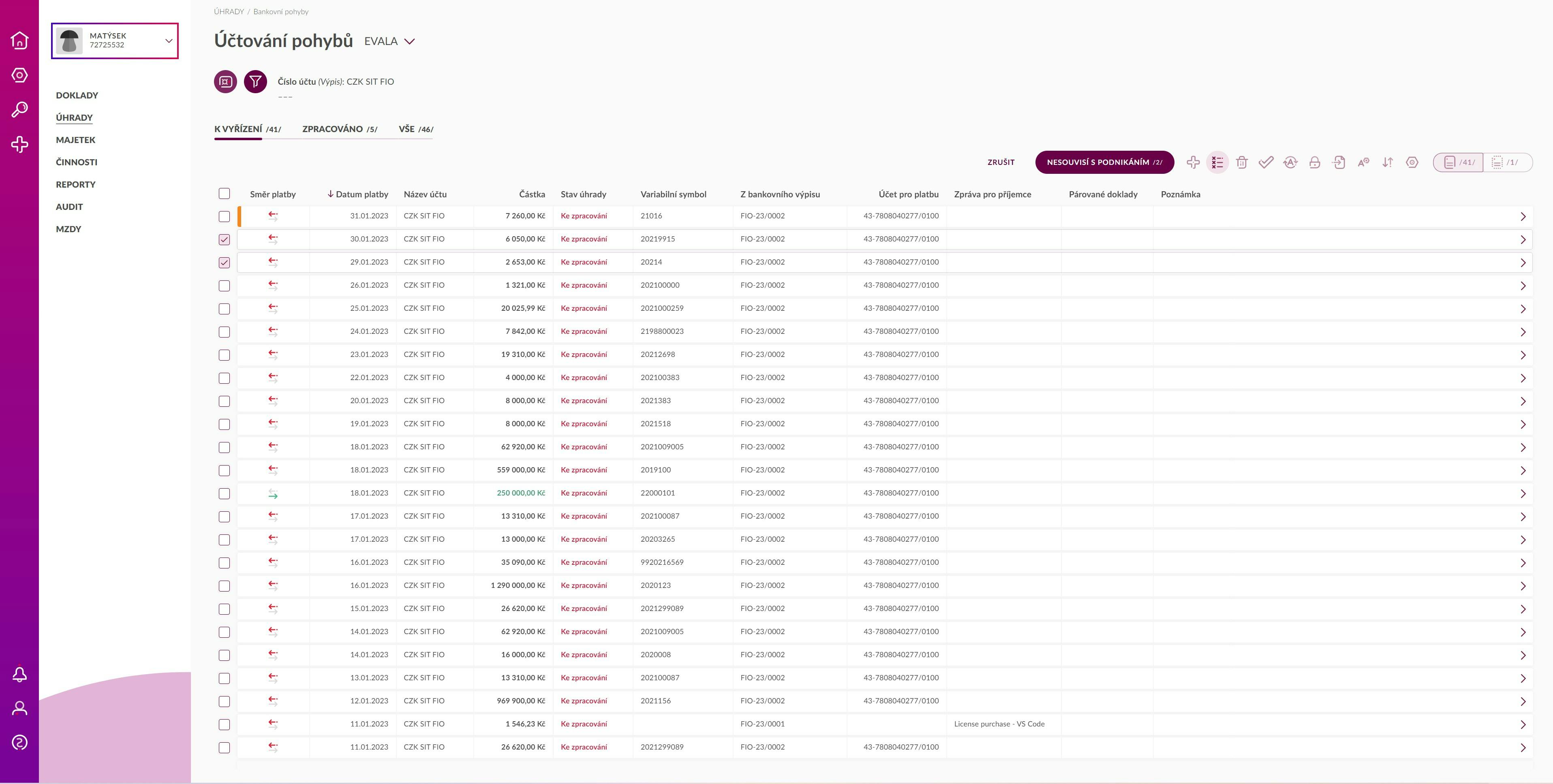Open the MZDY menu section
1553x784 pixels.
pyautogui.click(x=68, y=229)
